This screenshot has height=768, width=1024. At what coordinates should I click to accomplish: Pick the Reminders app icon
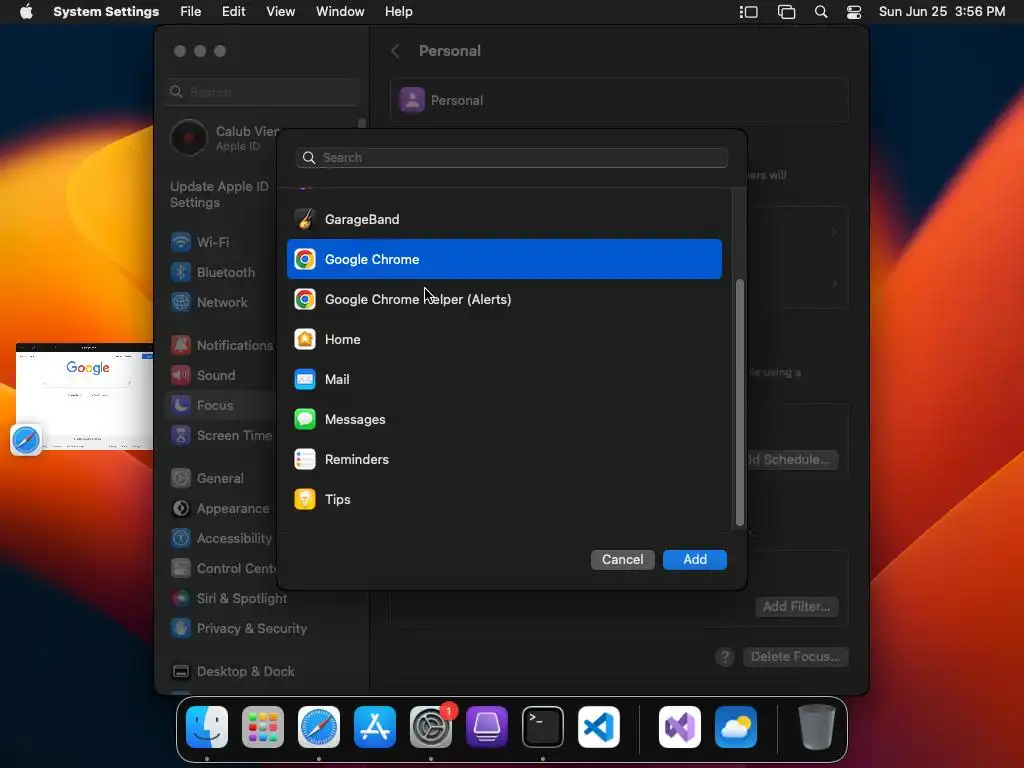(305, 459)
